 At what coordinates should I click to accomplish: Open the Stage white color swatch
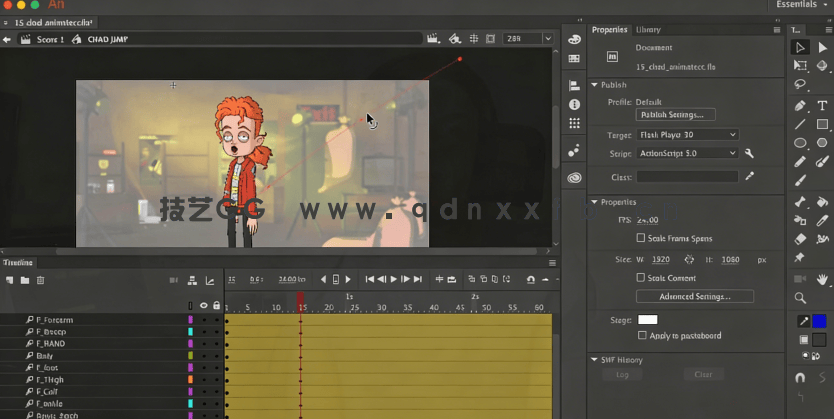647,320
